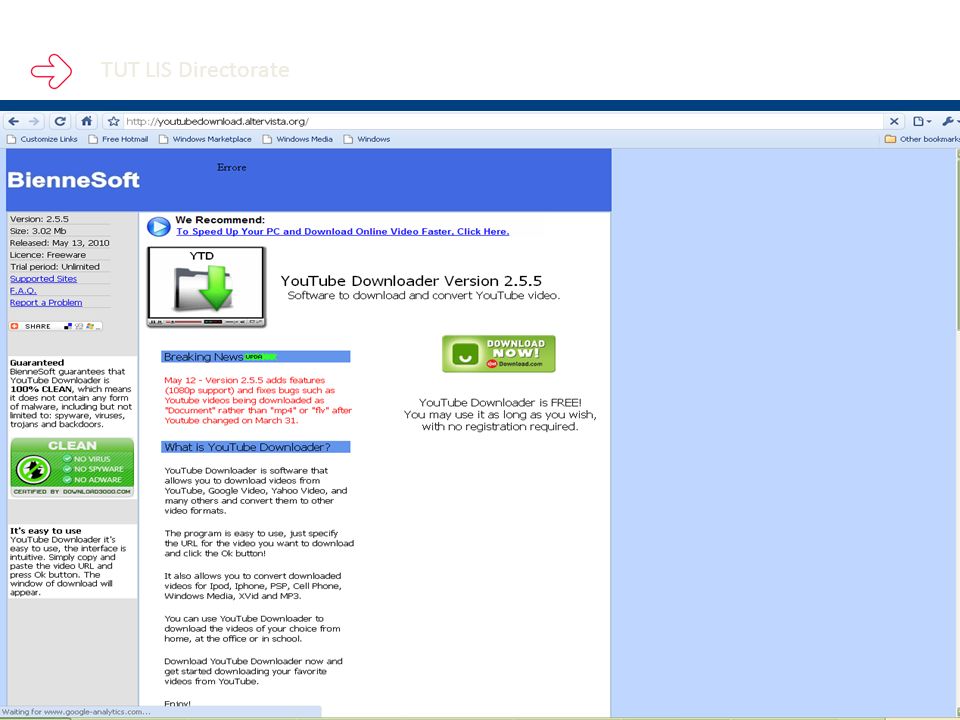This screenshot has width=960, height=720.
Task: Click the browser forward arrow
Action: click(x=34, y=121)
